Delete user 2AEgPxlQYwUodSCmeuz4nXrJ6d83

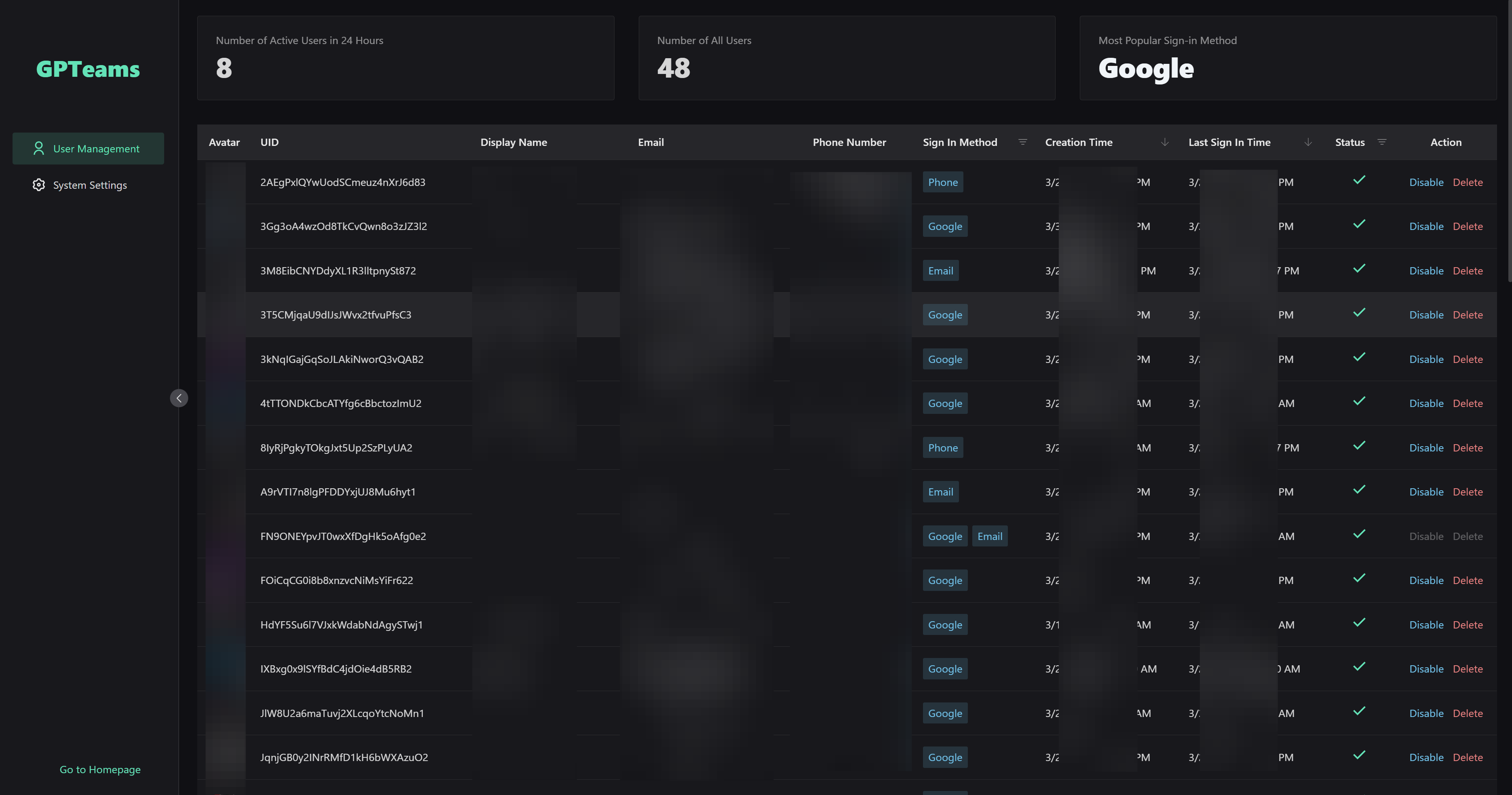point(1467,182)
